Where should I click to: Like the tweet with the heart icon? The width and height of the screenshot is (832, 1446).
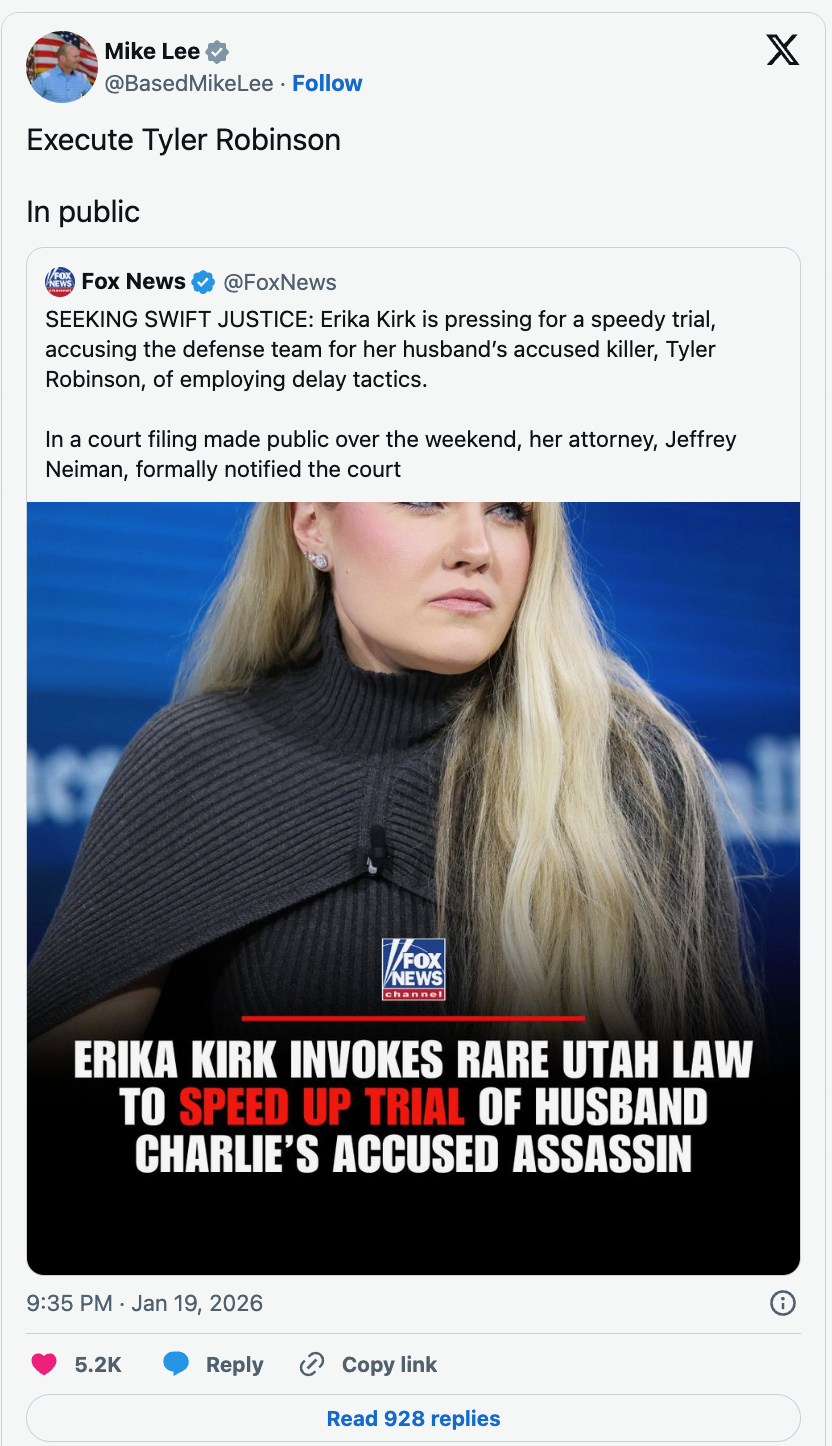pyautogui.click(x=43, y=1364)
